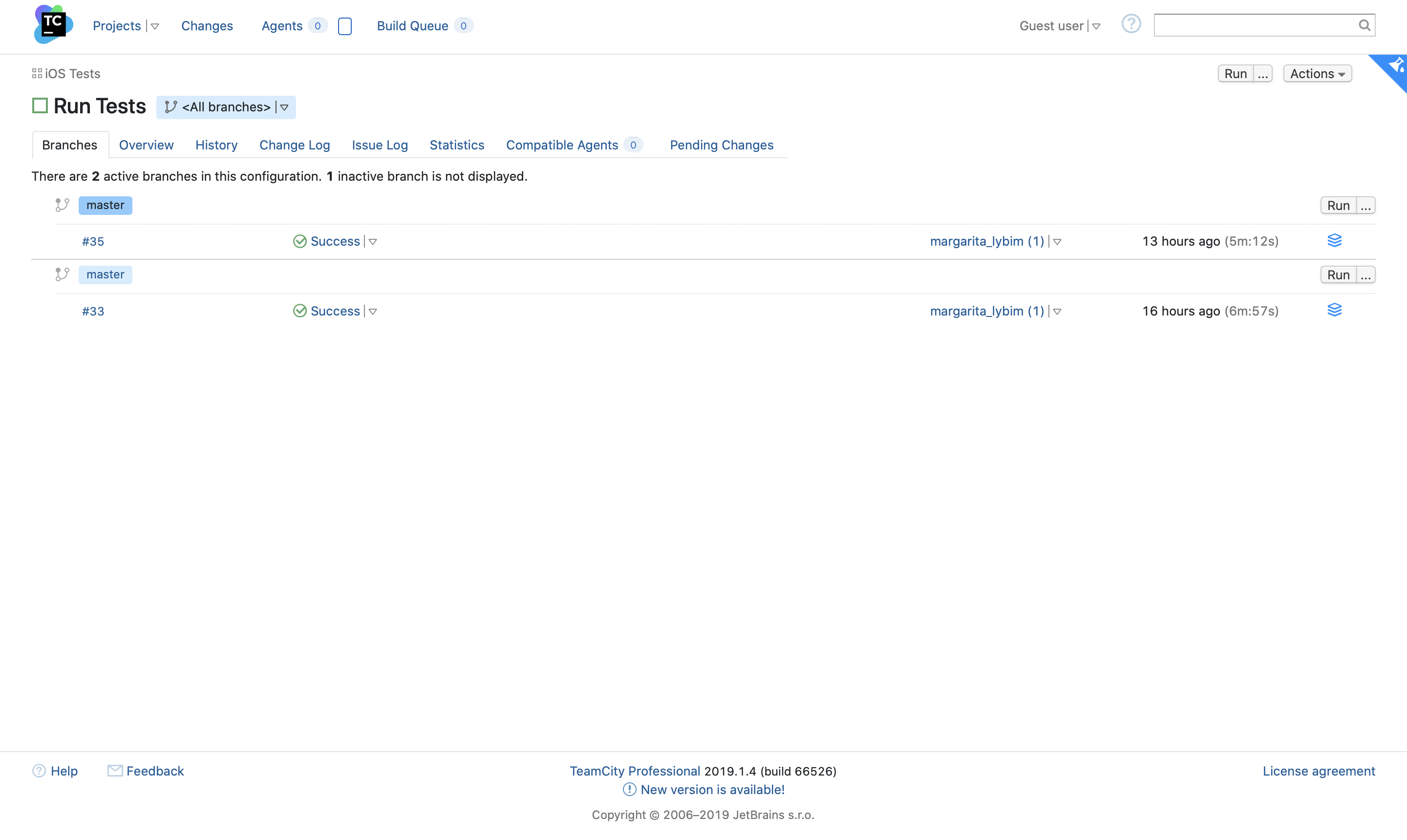Click the top search input field
Viewport: 1407px width, 840px height.
pos(1254,25)
